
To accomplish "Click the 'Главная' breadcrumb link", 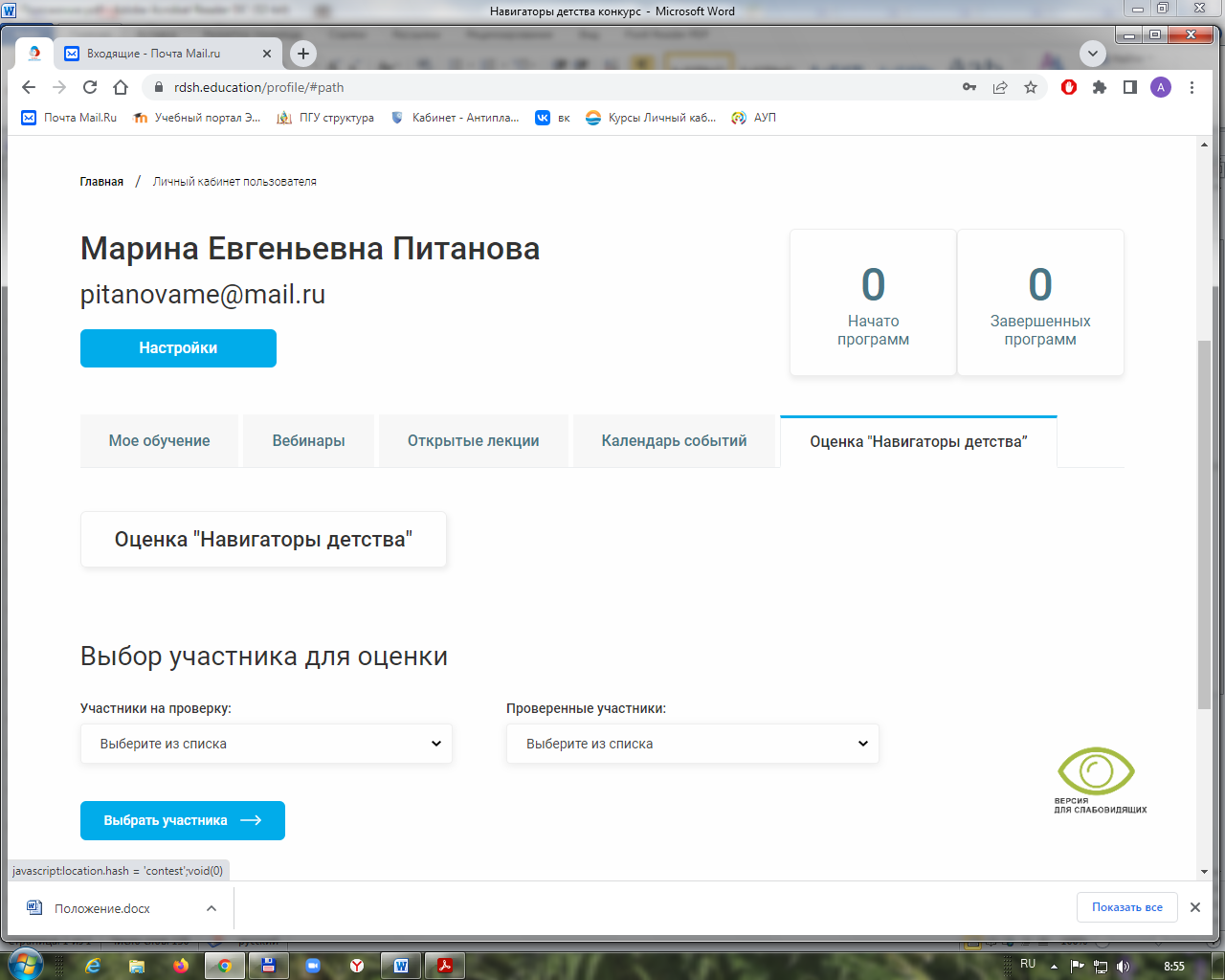I will click(x=101, y=182).
